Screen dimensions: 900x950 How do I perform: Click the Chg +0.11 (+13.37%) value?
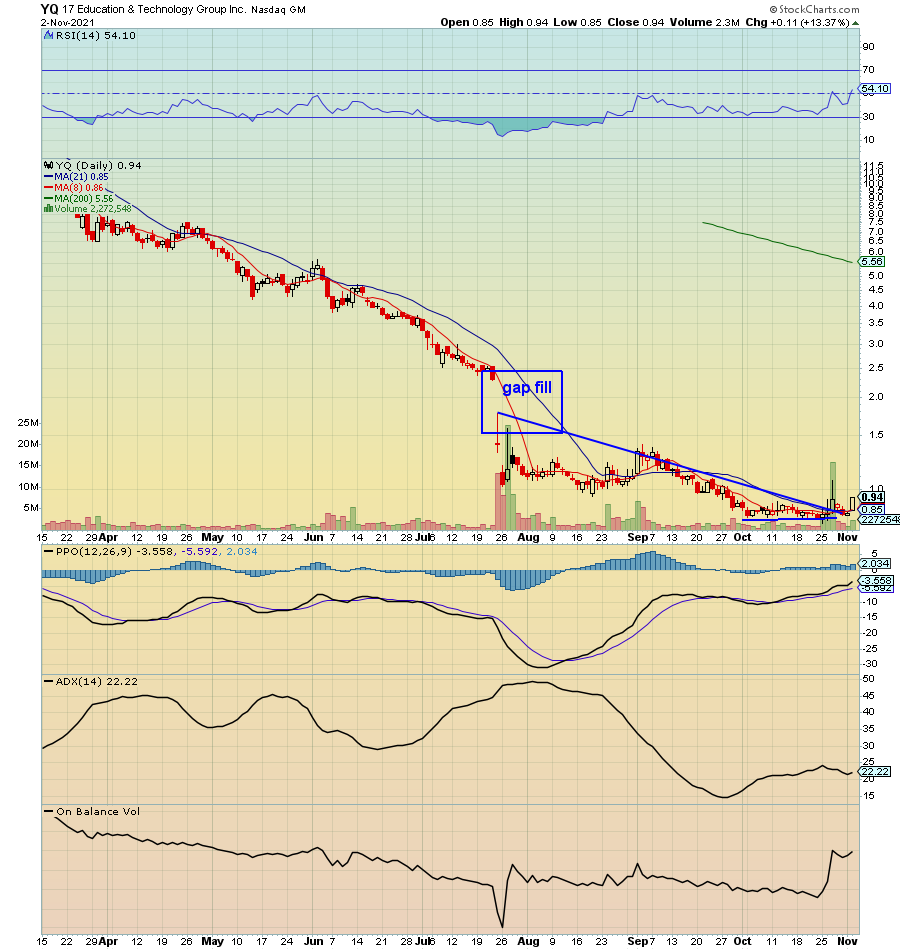point(797,22)
